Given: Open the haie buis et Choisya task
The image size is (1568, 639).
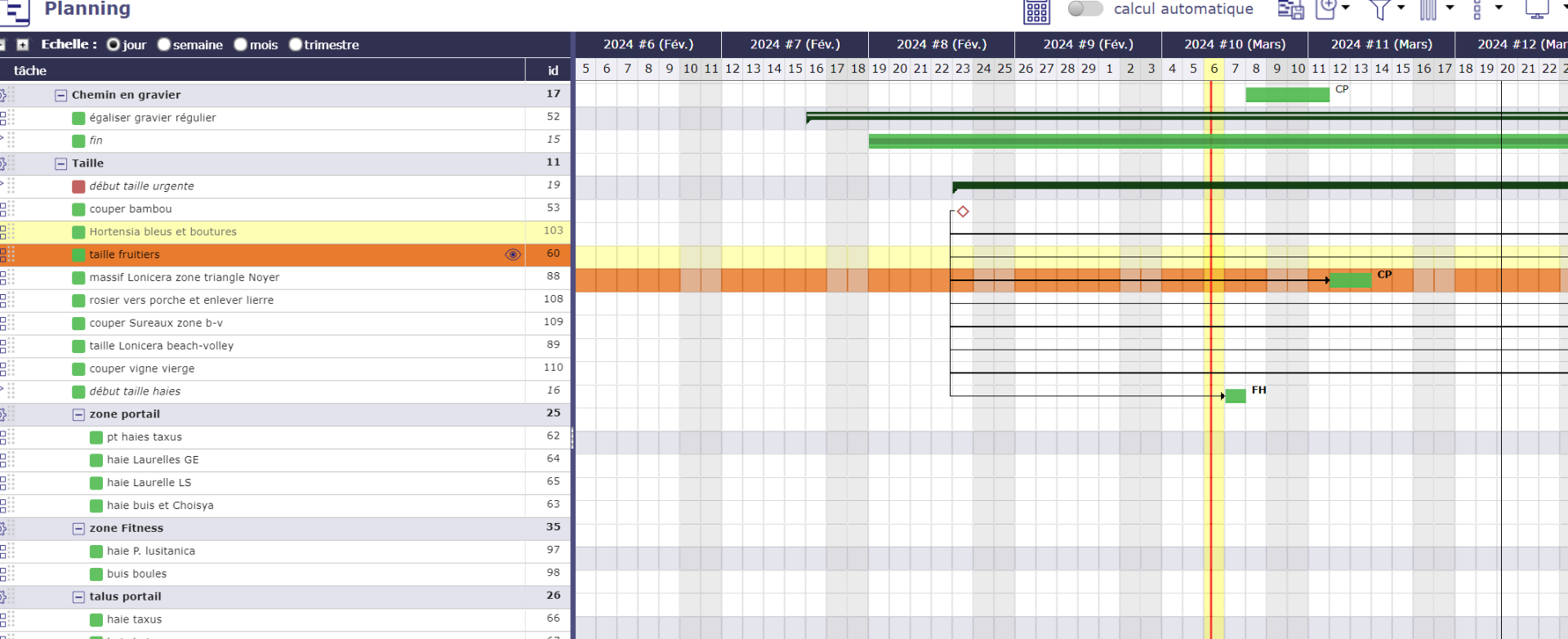Looking at the screenshot, I should (160, 506).
